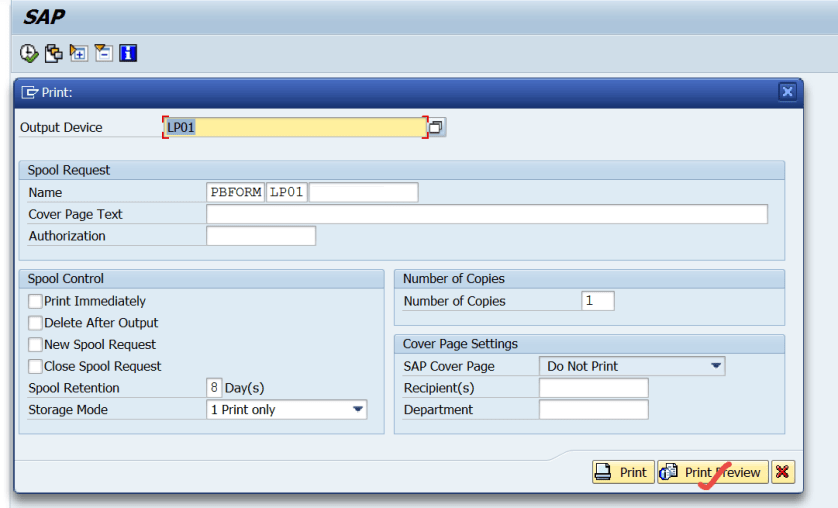
Task: Click the Day(s) unit label
Action: 244,388
